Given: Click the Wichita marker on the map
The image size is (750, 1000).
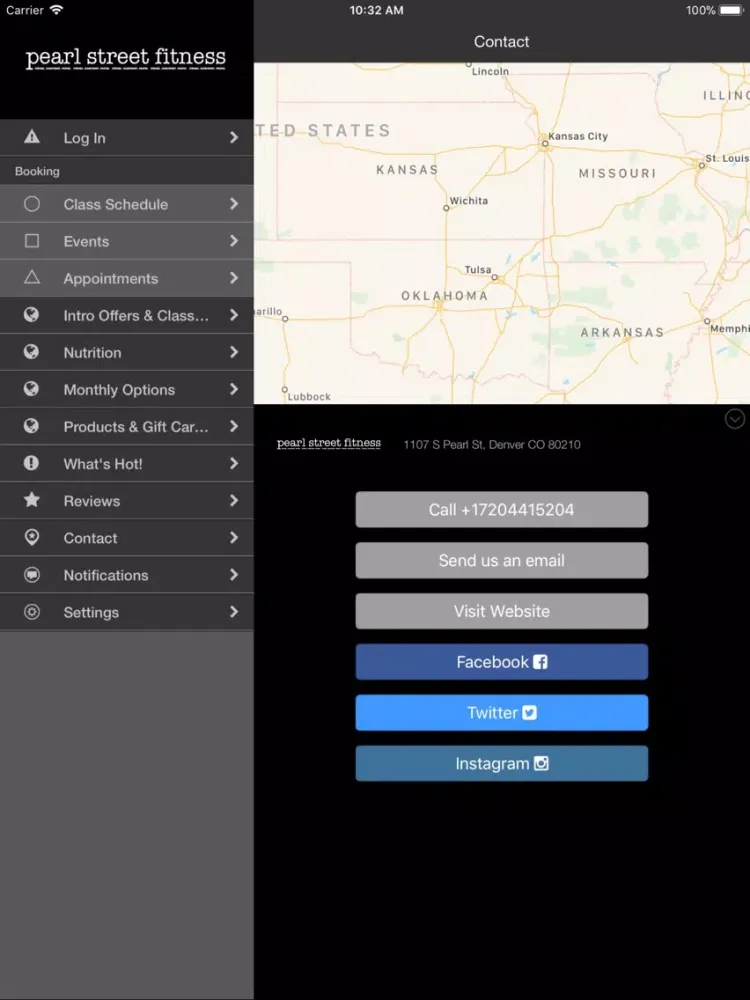Looking at the screenshot, I should [446, 208].
